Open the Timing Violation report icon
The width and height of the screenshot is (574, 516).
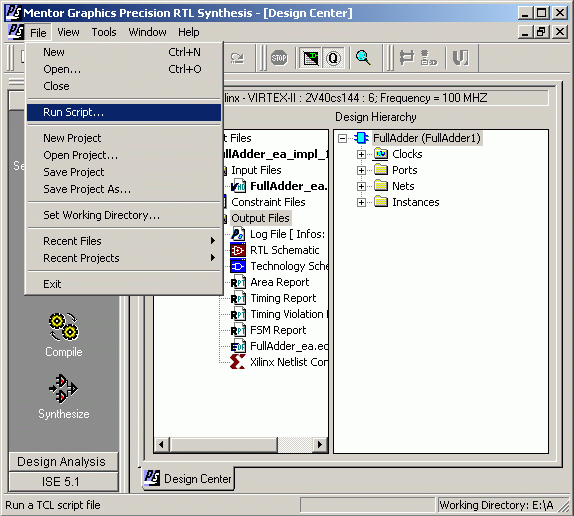[x=238, y=314]
